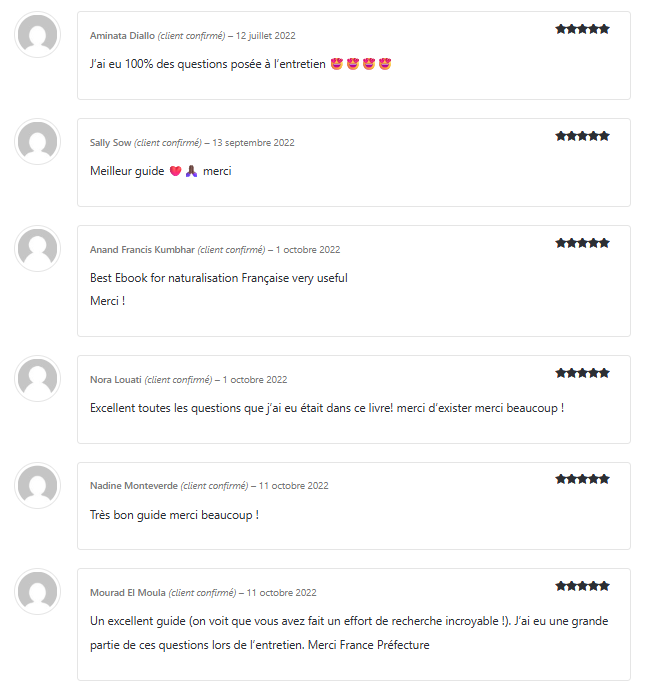Click Nora Louati's profile avatar

[x=38, y=379]
